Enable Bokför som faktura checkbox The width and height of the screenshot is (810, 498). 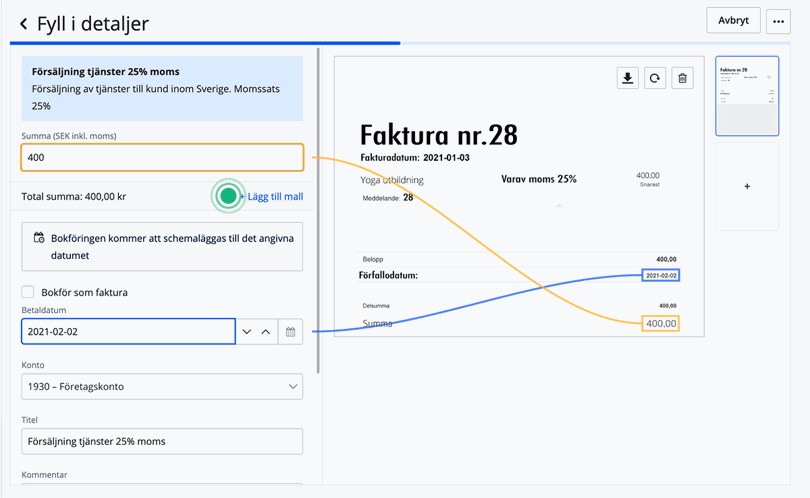coord(28,292)
